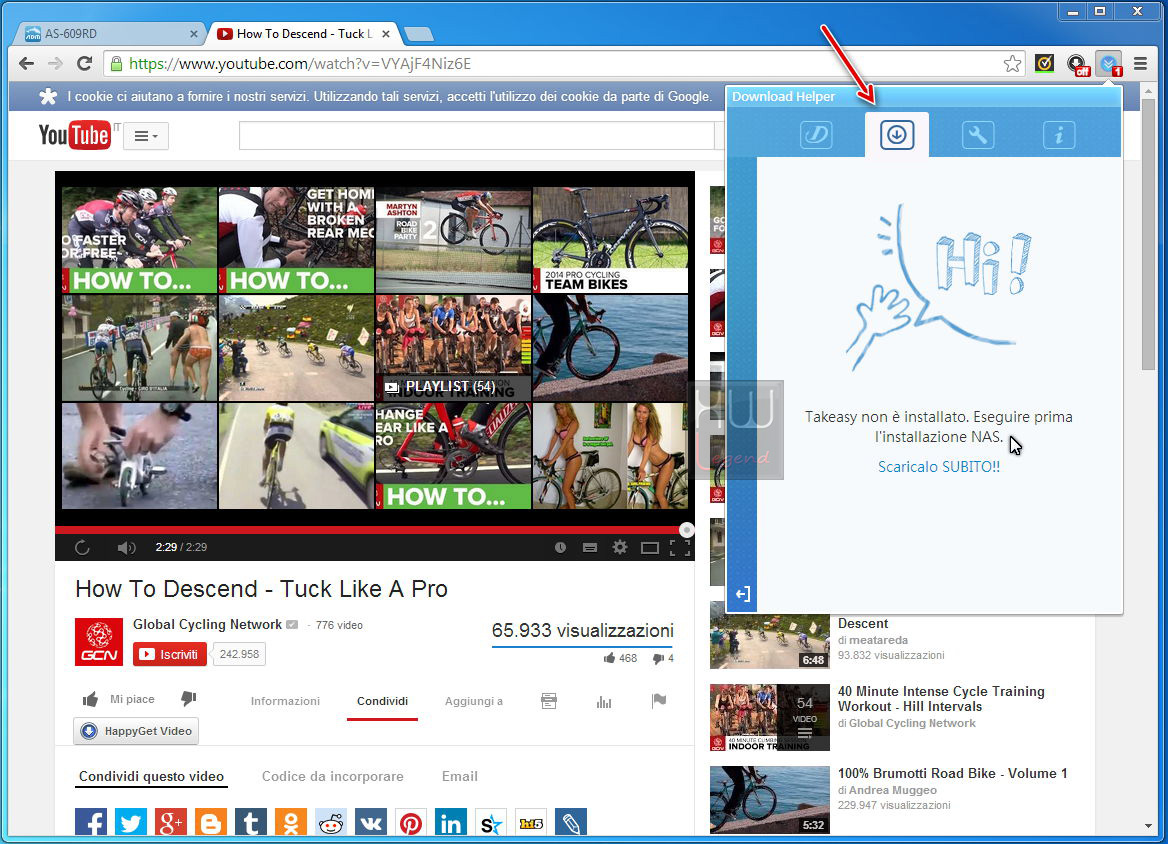Share the video on Tumblr
Screen dimensions: 1168x844
click(251, 823)
